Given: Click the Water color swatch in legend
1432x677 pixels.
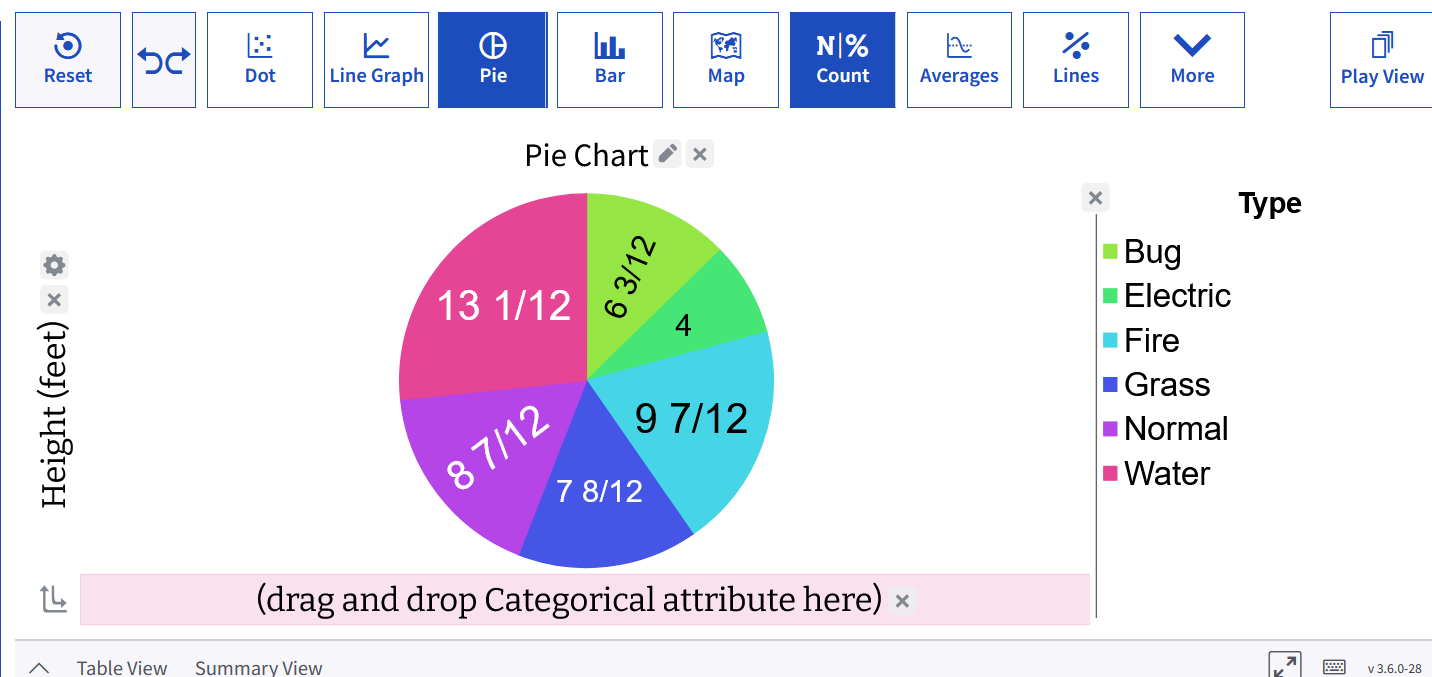Looking at the screenshot, I should [1110, 473].
